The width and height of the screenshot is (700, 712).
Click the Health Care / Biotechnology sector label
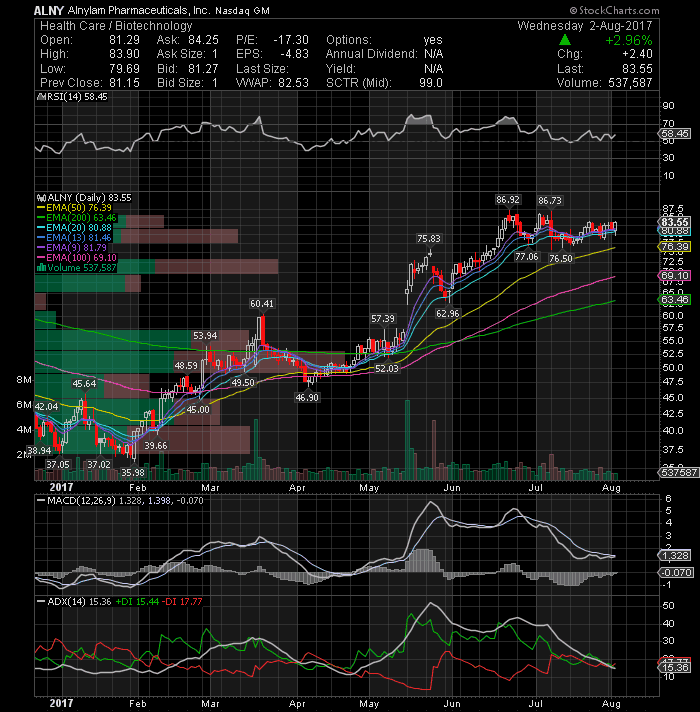(x=116, y=25)
